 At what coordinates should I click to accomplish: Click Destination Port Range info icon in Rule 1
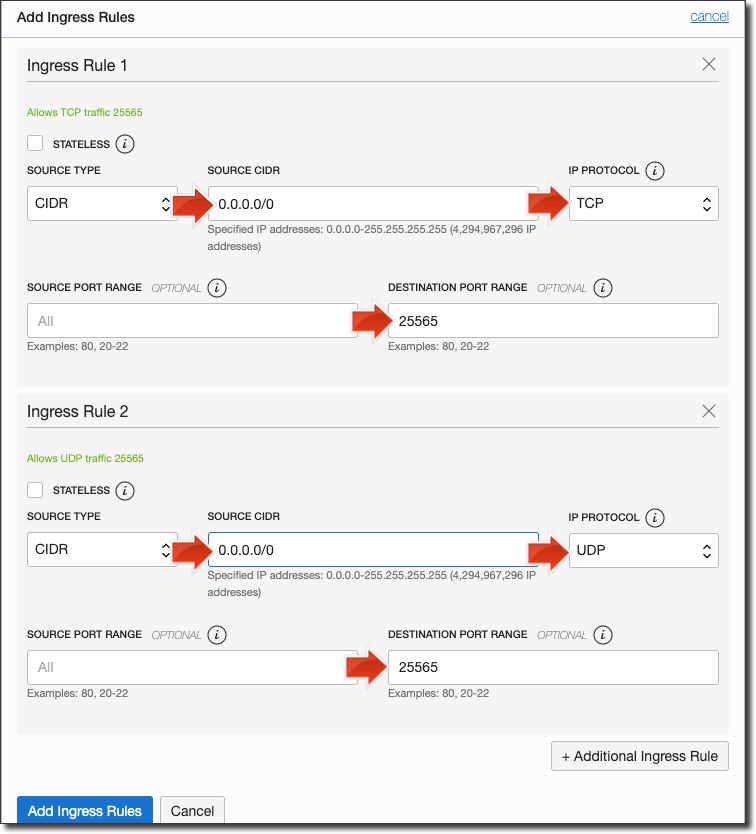point(602,288)
